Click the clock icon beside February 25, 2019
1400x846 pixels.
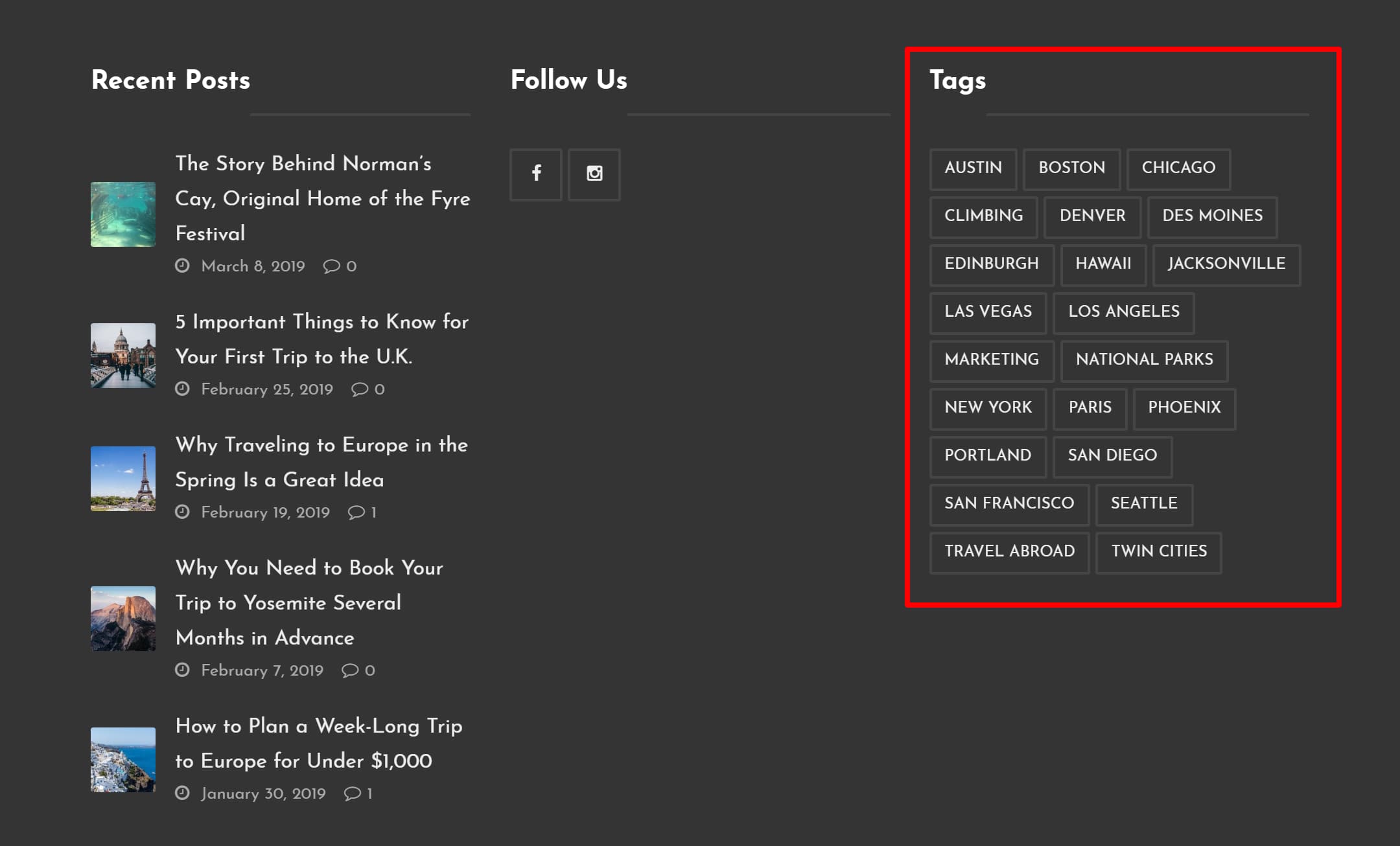pyautogui.click(x=183, y=389)
